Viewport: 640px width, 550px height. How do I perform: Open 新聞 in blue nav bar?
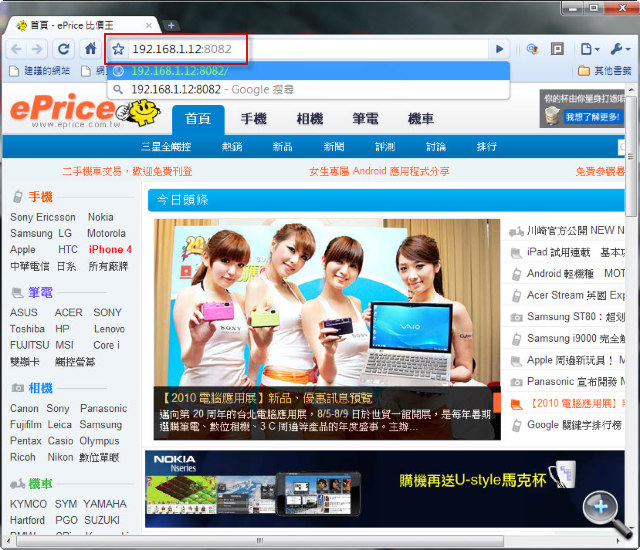(x=334, y=147)
